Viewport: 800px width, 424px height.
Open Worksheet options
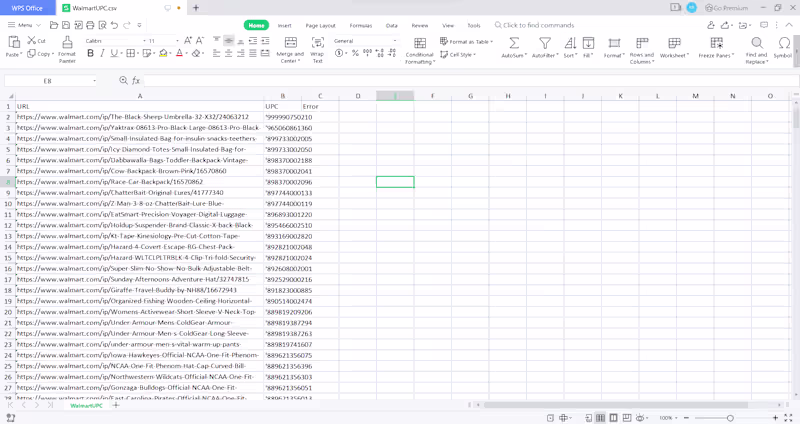674,47
